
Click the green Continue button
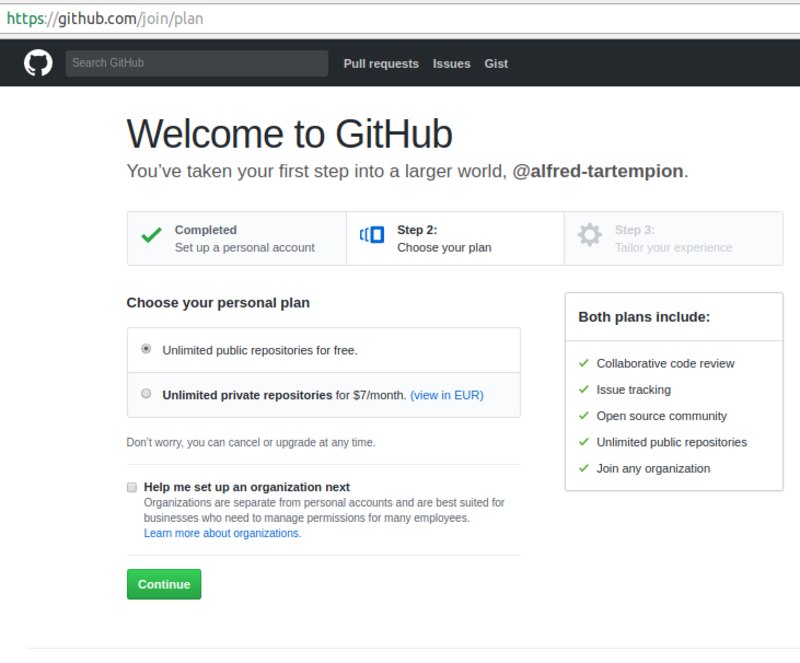click(x=164, y=584)
